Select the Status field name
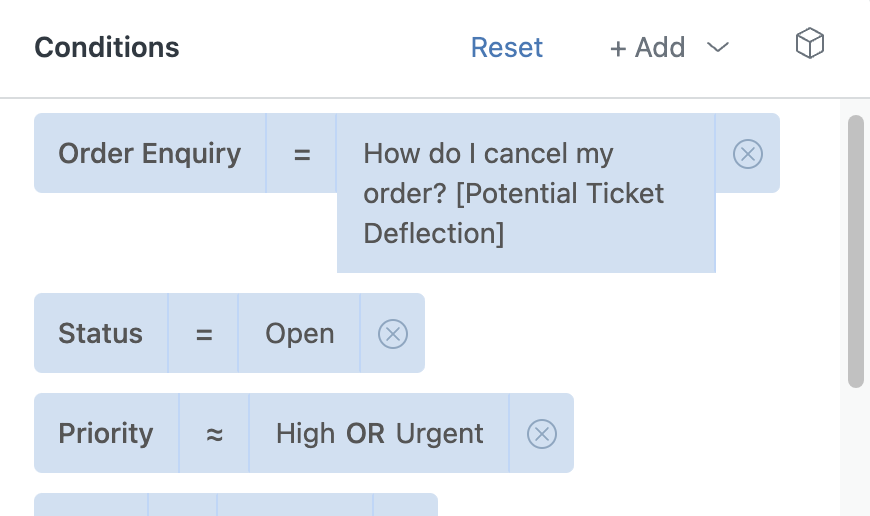This screenshot has width=870, height=516. point(100,333)
